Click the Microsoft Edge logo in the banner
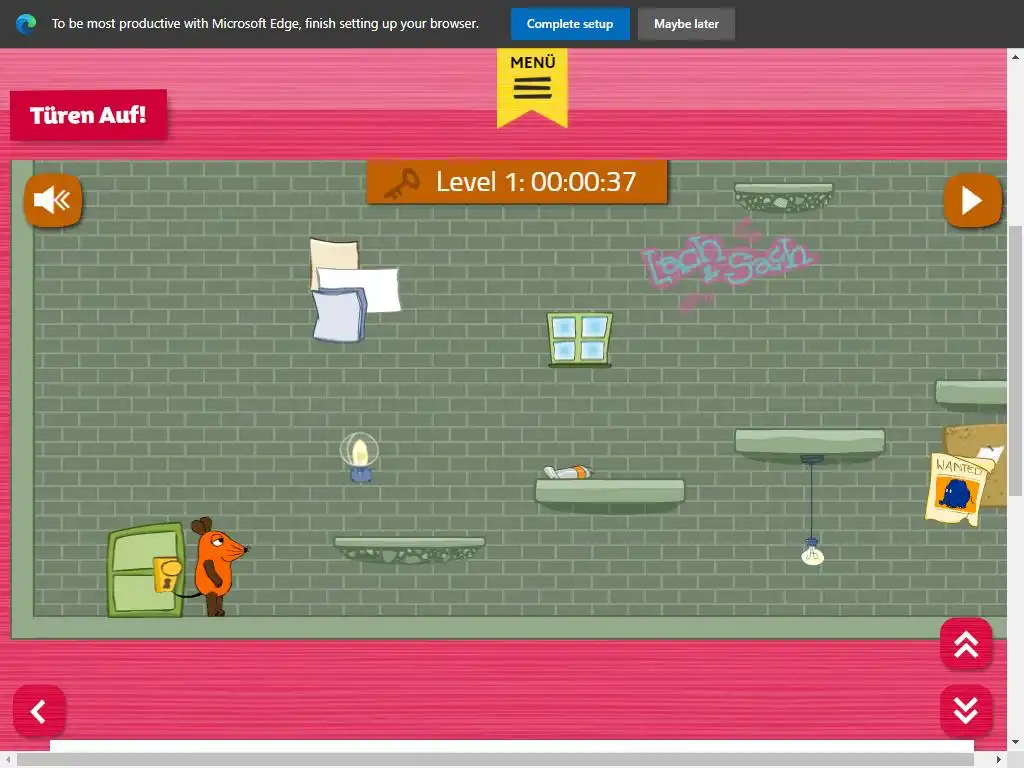 coord(26,24)
